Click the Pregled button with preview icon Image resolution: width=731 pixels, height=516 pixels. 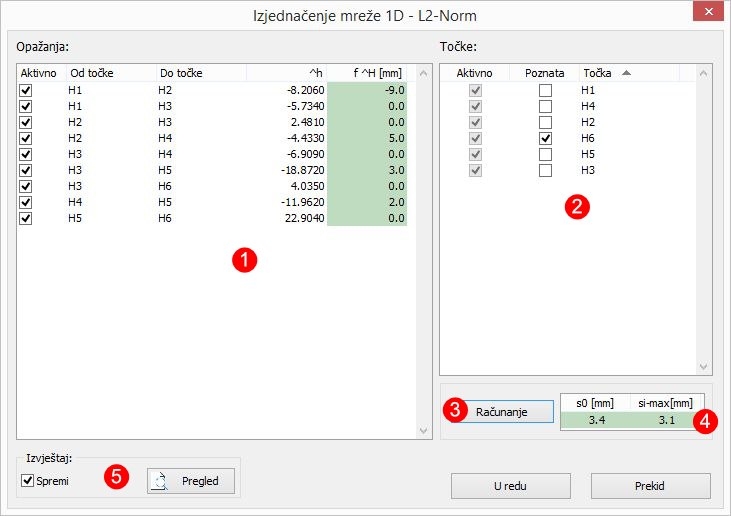tap(191, 481)
